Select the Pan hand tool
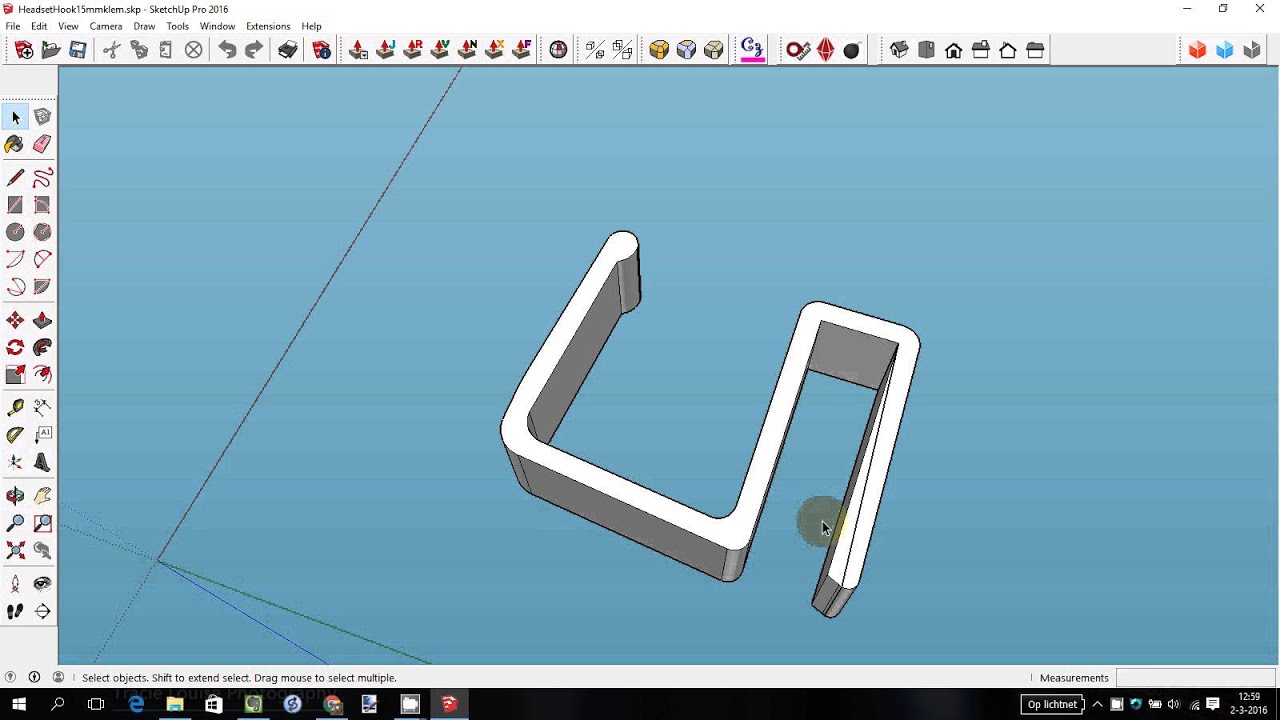Viewport: 1280px width, 720px height. click(42, 496)
